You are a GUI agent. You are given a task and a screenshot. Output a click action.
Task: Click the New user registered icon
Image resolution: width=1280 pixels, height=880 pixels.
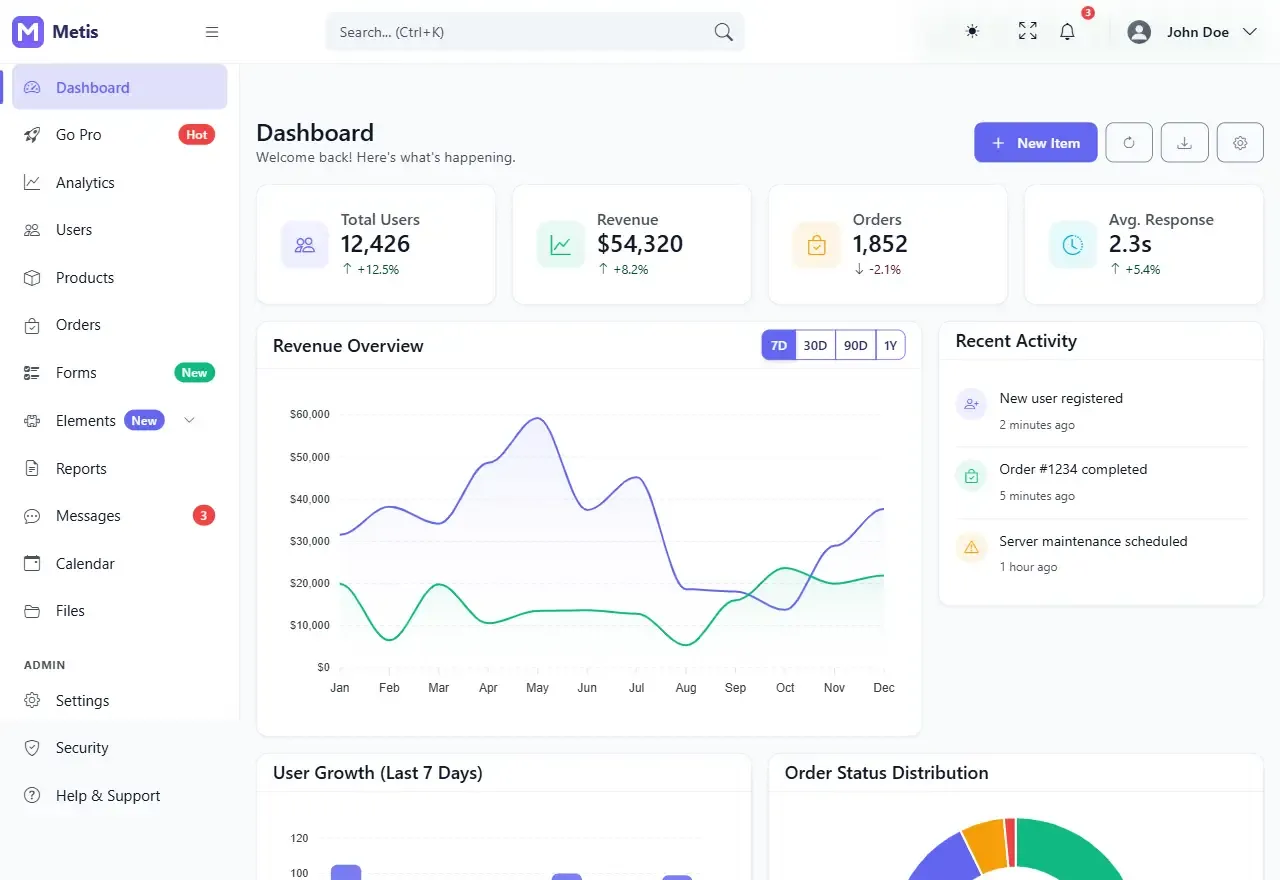pos(971,404)
